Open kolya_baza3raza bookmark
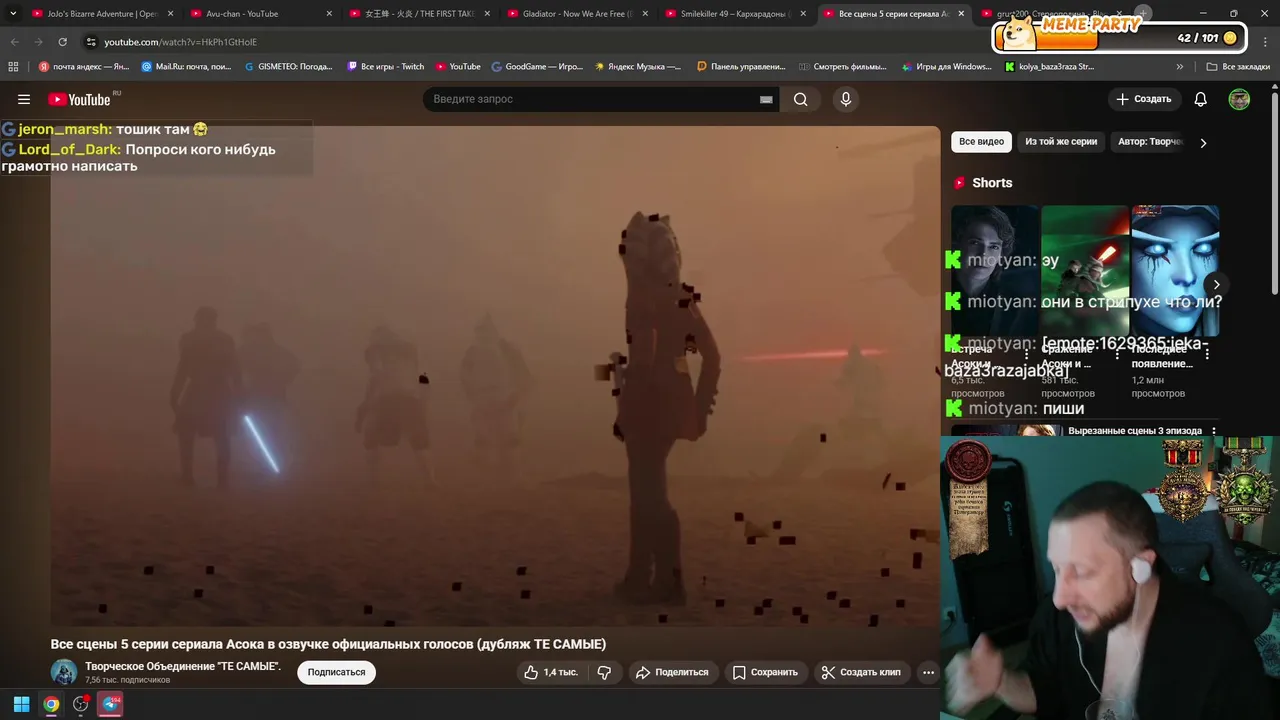 pos(1050,67)
